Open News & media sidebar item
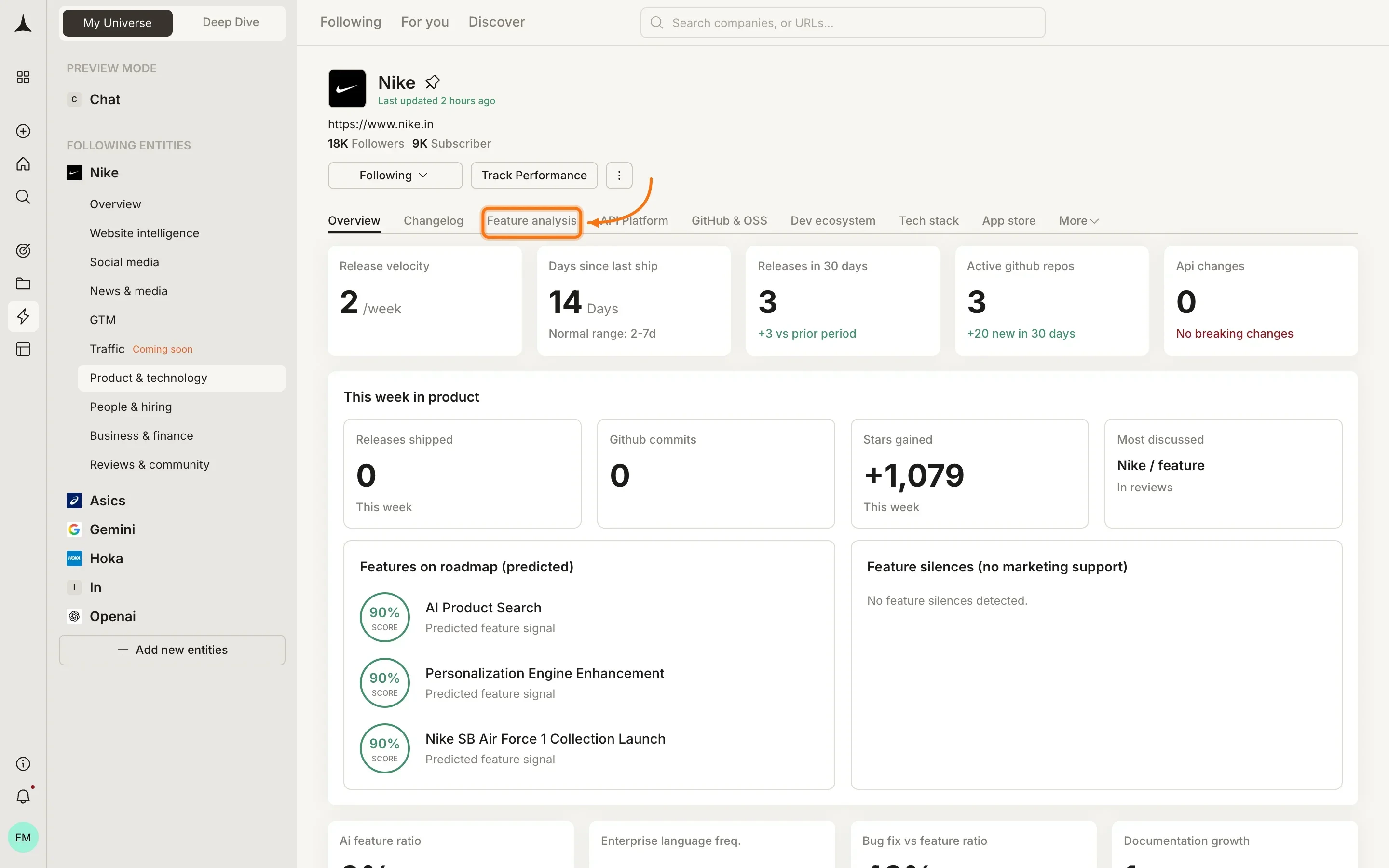1389x868 pixels. tap(129, 290)
